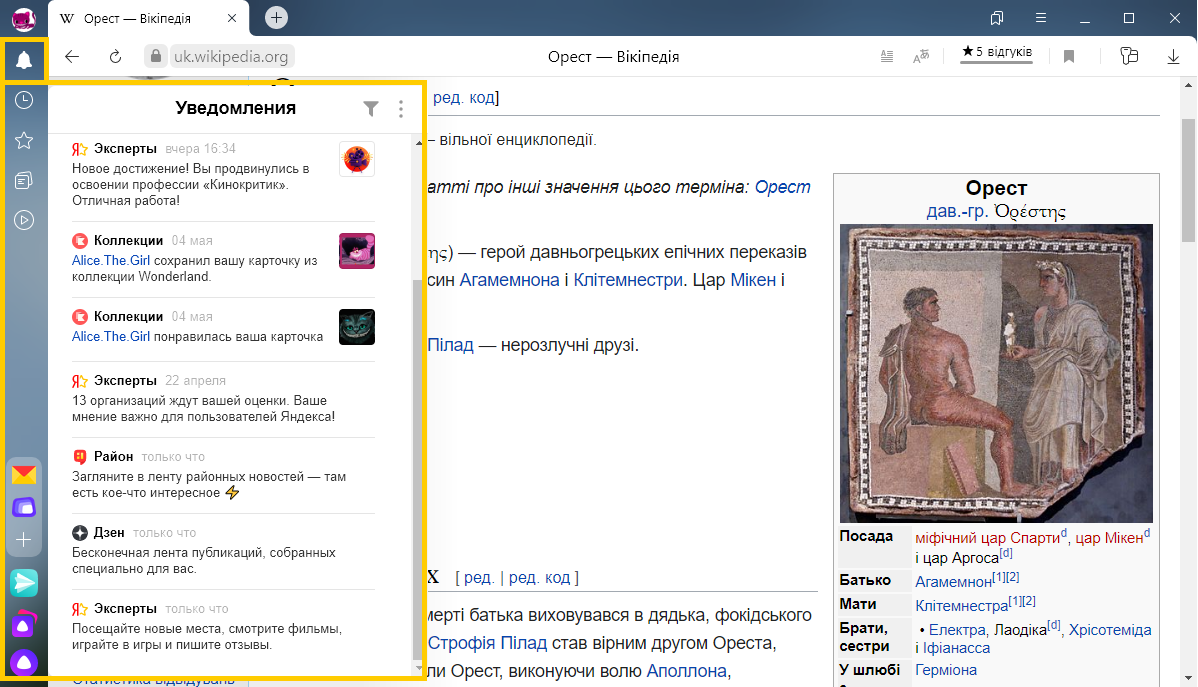Open the Герміона link
The image size is (1198, 687).
pyautogui.click(x=946, y=669)
